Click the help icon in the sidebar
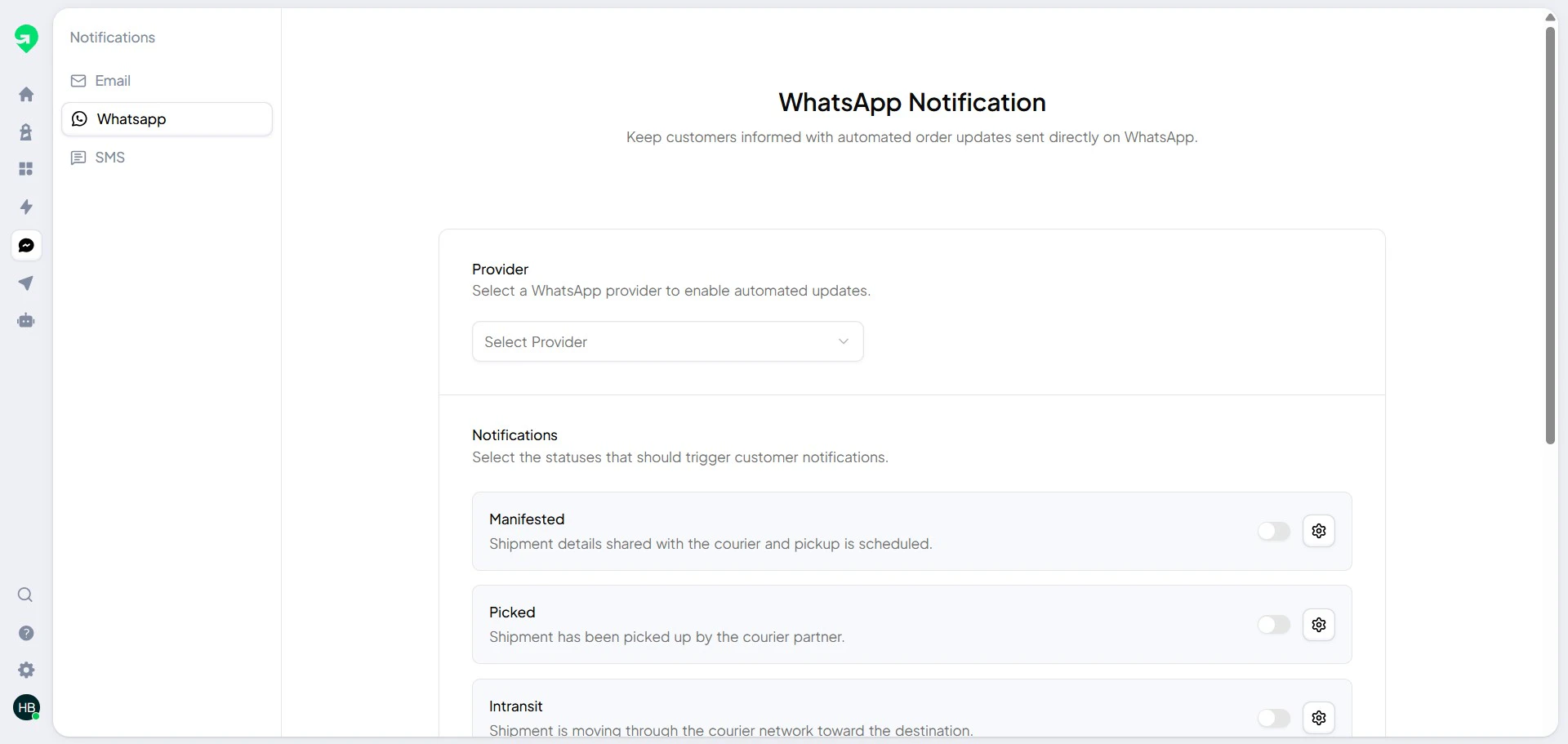Image resolution: width=1568 pixels, height=744 pixels. click(26, 633)
